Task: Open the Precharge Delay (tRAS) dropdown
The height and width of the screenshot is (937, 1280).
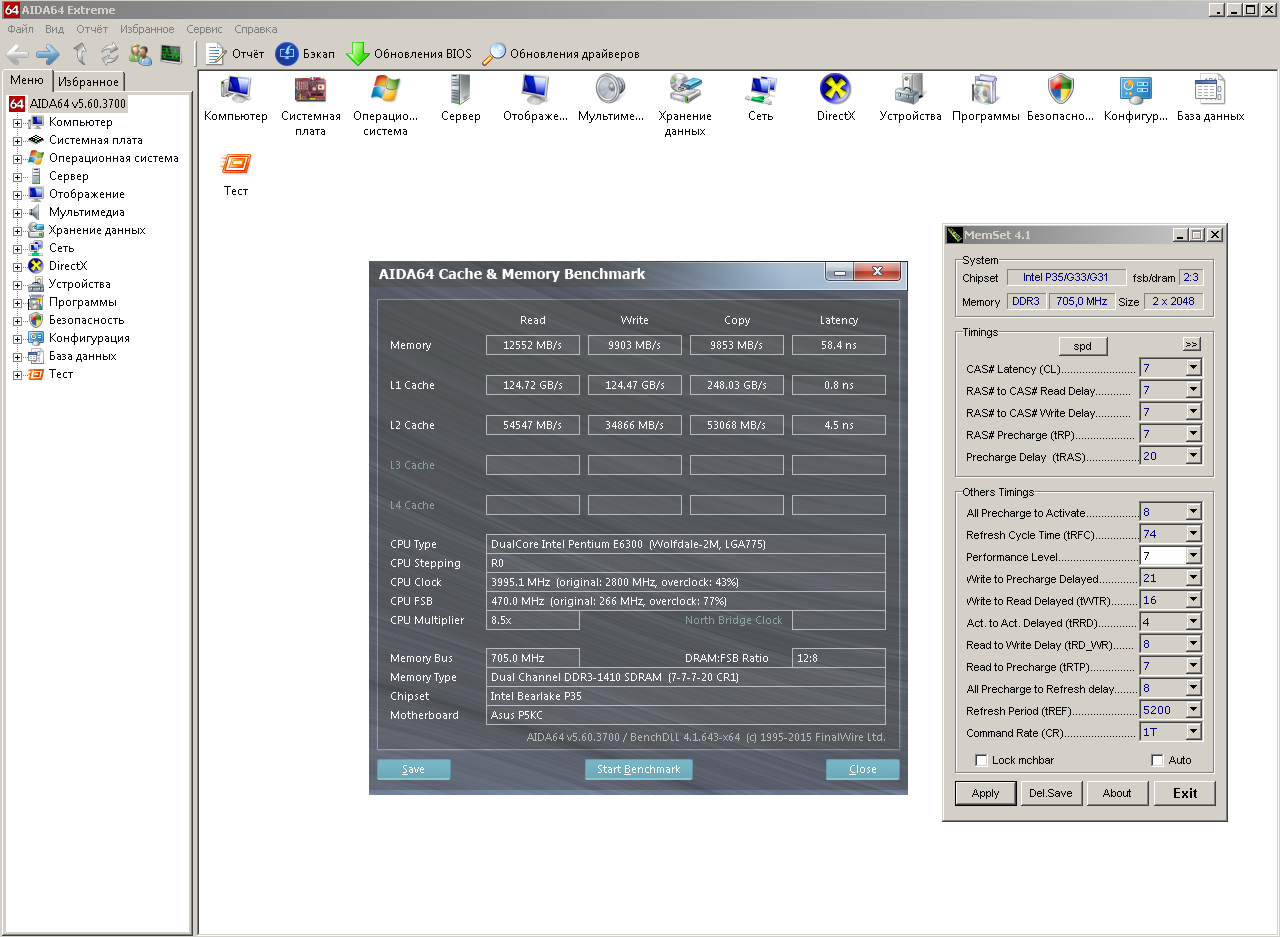Action: click(1193, 456)
